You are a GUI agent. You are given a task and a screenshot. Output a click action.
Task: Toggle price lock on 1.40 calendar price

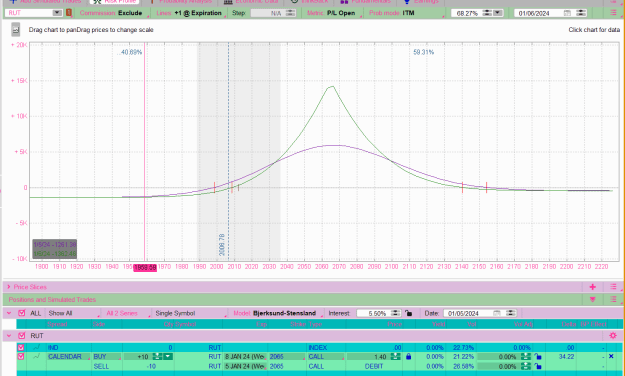[x=409, y=356]
